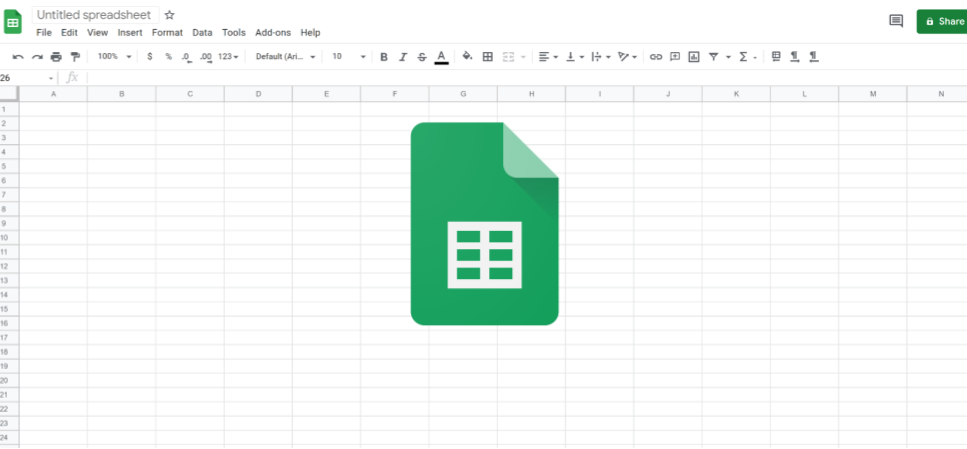Select column K header

pyautogui.click(x=736, y=94)
